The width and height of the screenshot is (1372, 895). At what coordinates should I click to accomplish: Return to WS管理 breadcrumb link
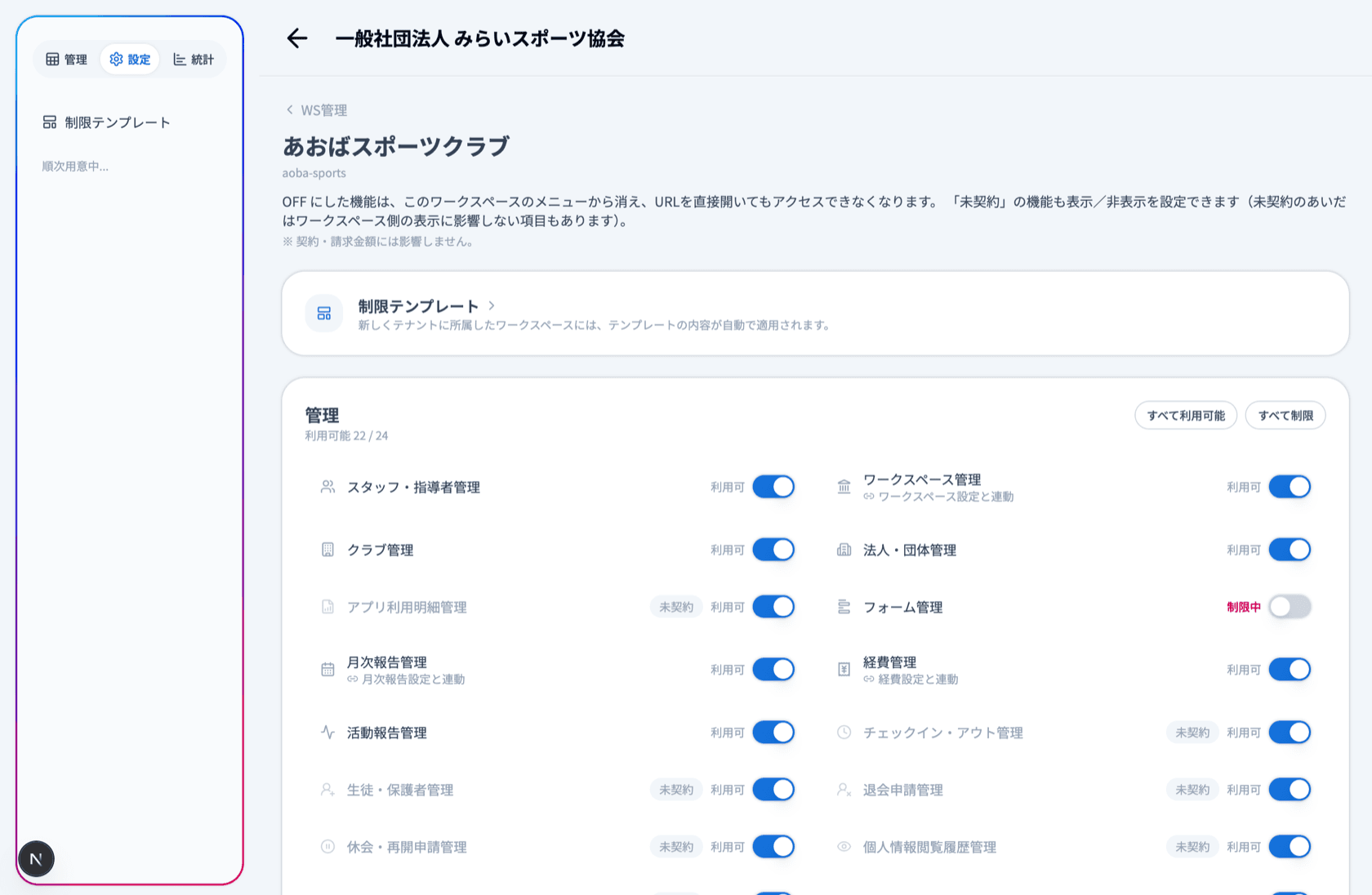coord(324,110)
